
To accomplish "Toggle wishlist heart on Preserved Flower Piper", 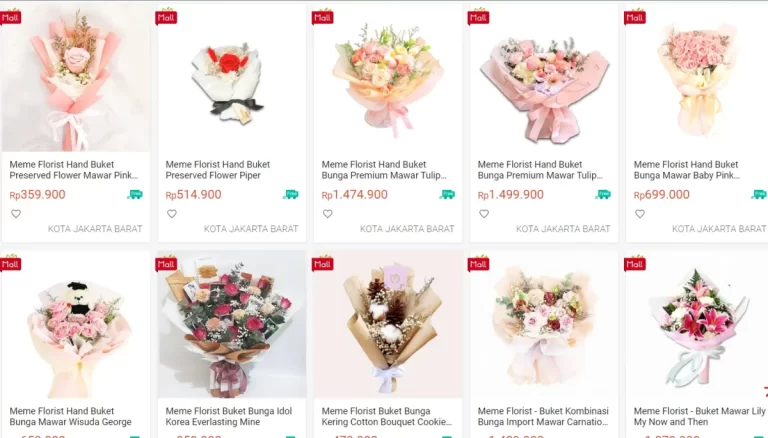I will tap(171, 214).
